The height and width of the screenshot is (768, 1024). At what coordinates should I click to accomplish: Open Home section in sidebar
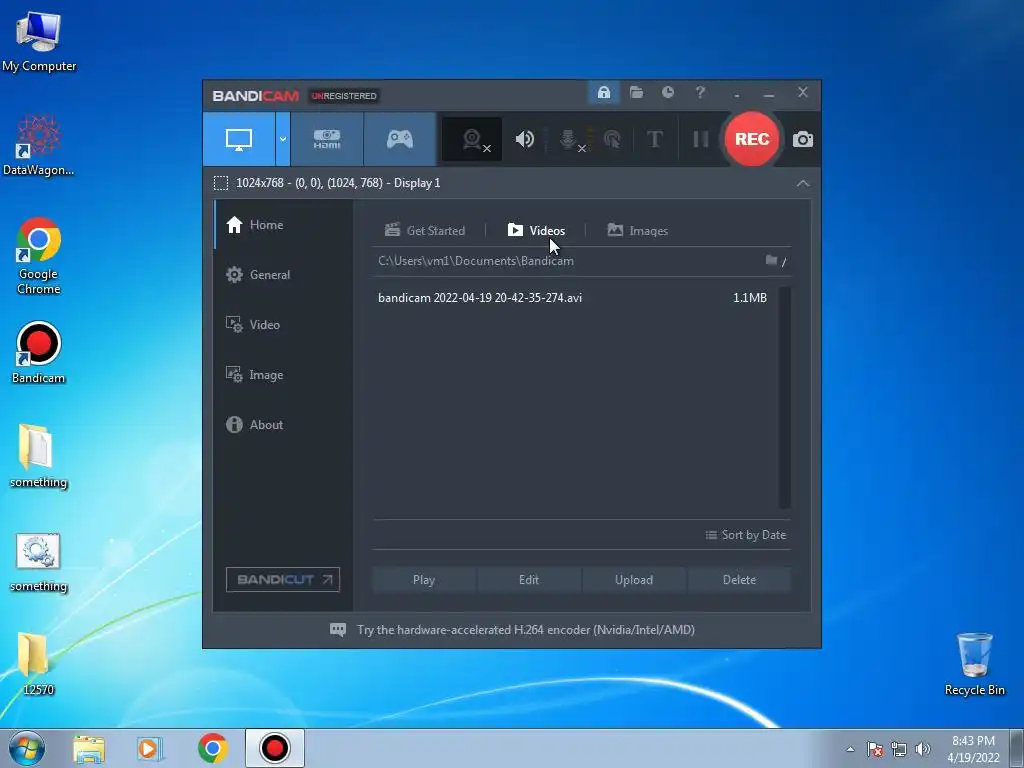click(283, 225)
